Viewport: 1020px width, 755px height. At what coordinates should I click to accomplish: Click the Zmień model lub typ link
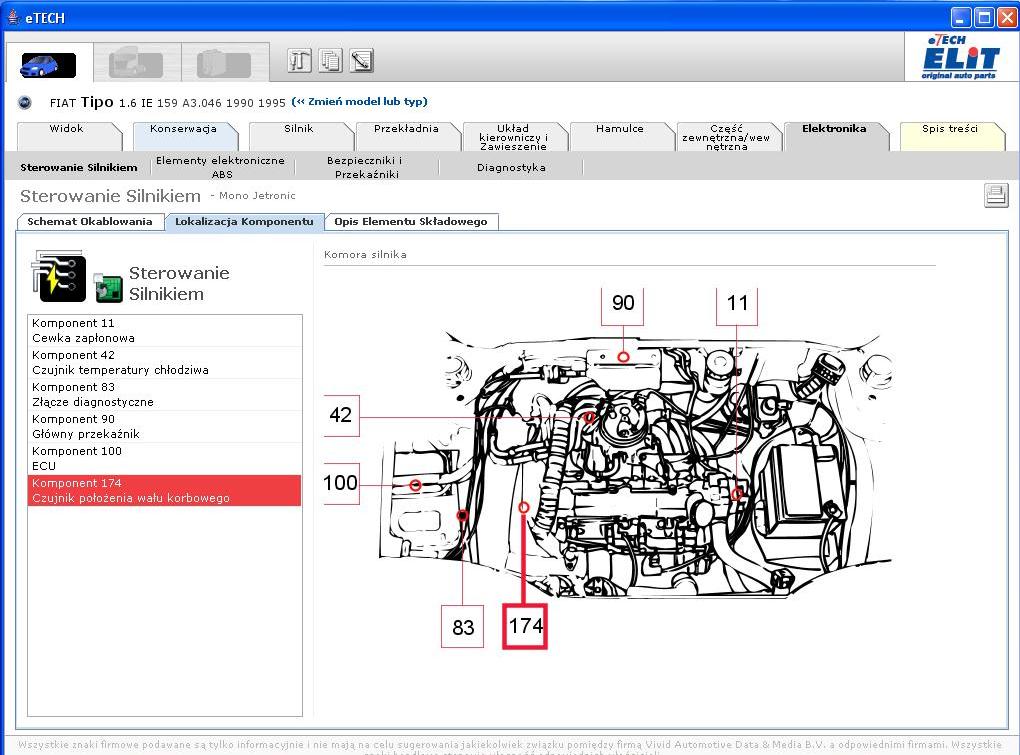360,101
